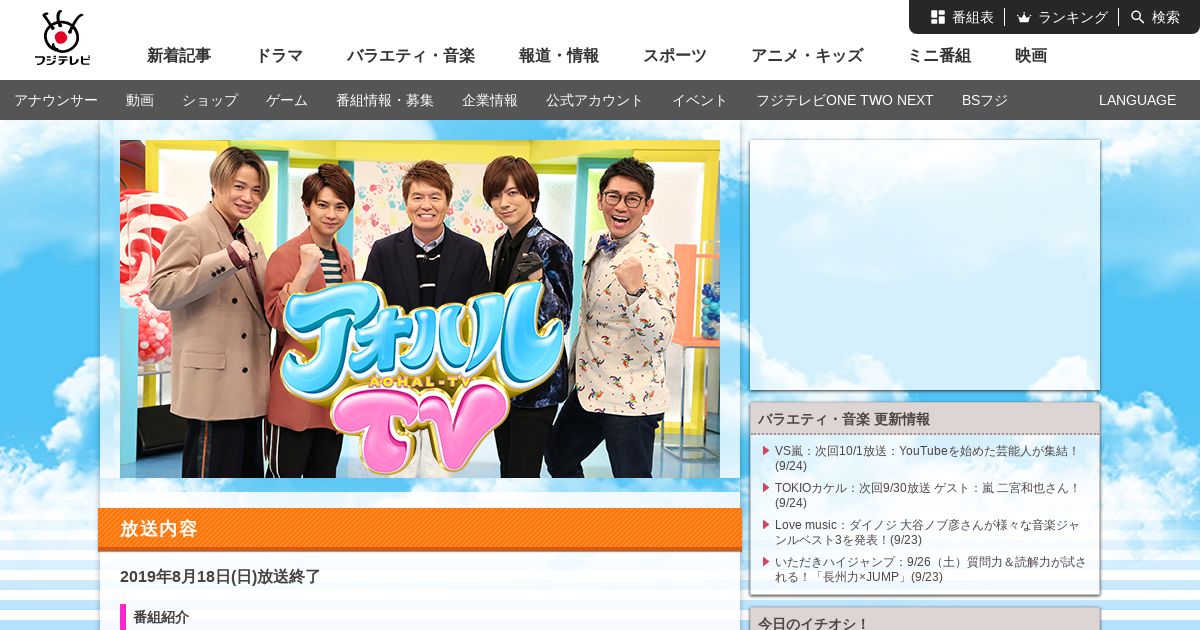Click the 番組紹介 subheading

point(161,617)
